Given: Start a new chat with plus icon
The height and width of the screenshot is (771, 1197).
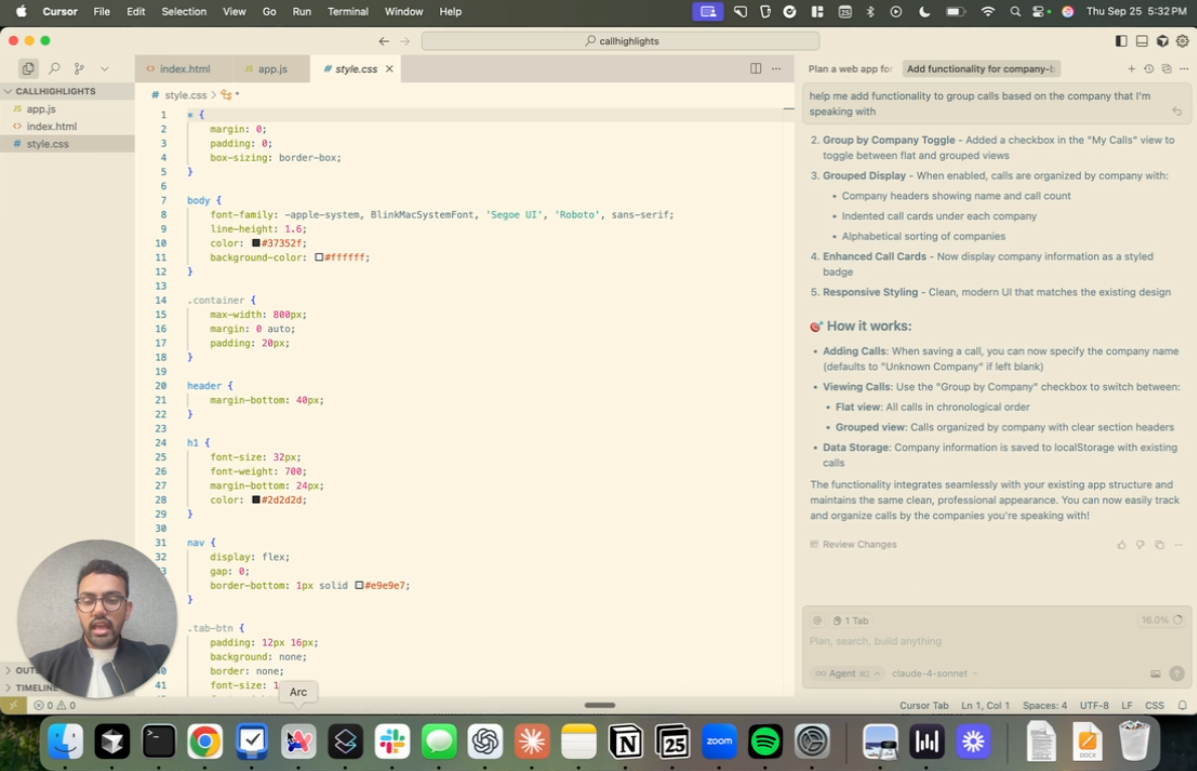Looking at the screenshot, I should click(1131, 69).
